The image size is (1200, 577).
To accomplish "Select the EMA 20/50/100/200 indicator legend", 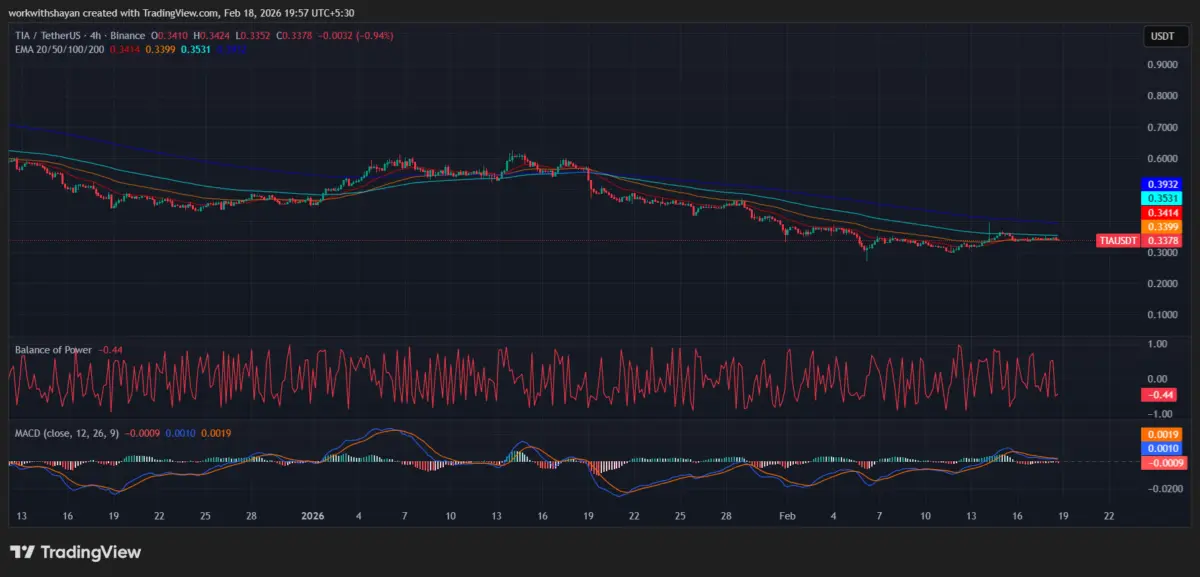I will coord(58,48).
